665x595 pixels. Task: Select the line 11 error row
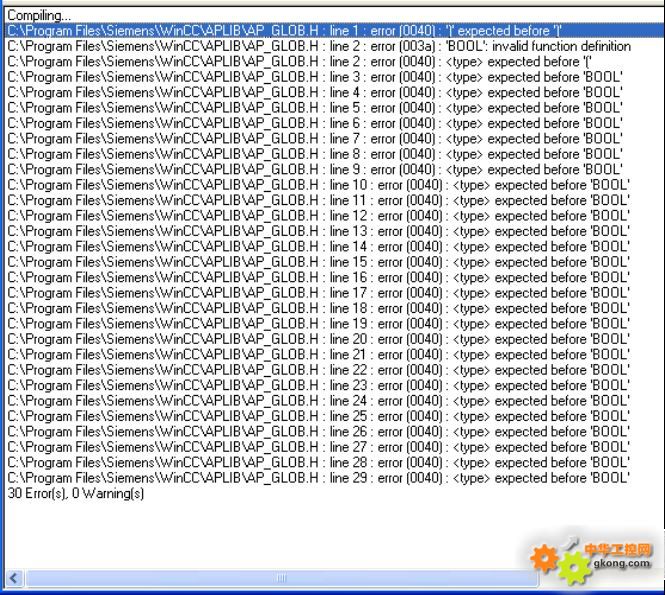pyautogui.click(x=319, y=200)
